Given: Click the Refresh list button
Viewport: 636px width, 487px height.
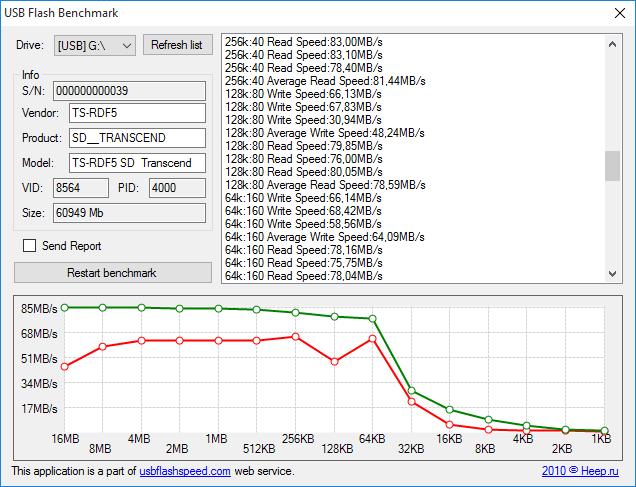Looking at the screenshot, I should (x=178, y=45).
